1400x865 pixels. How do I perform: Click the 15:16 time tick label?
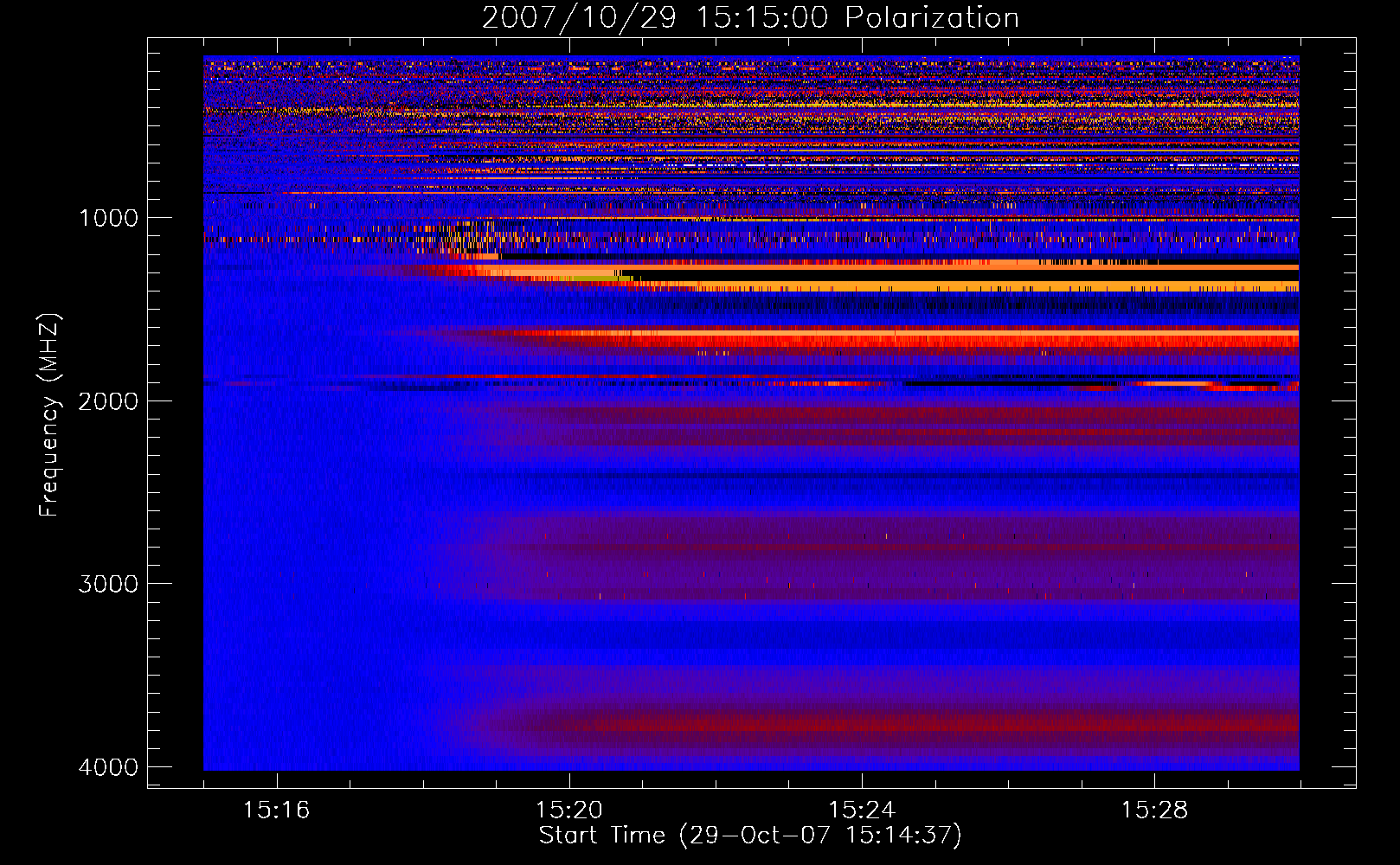click(276, 811)
